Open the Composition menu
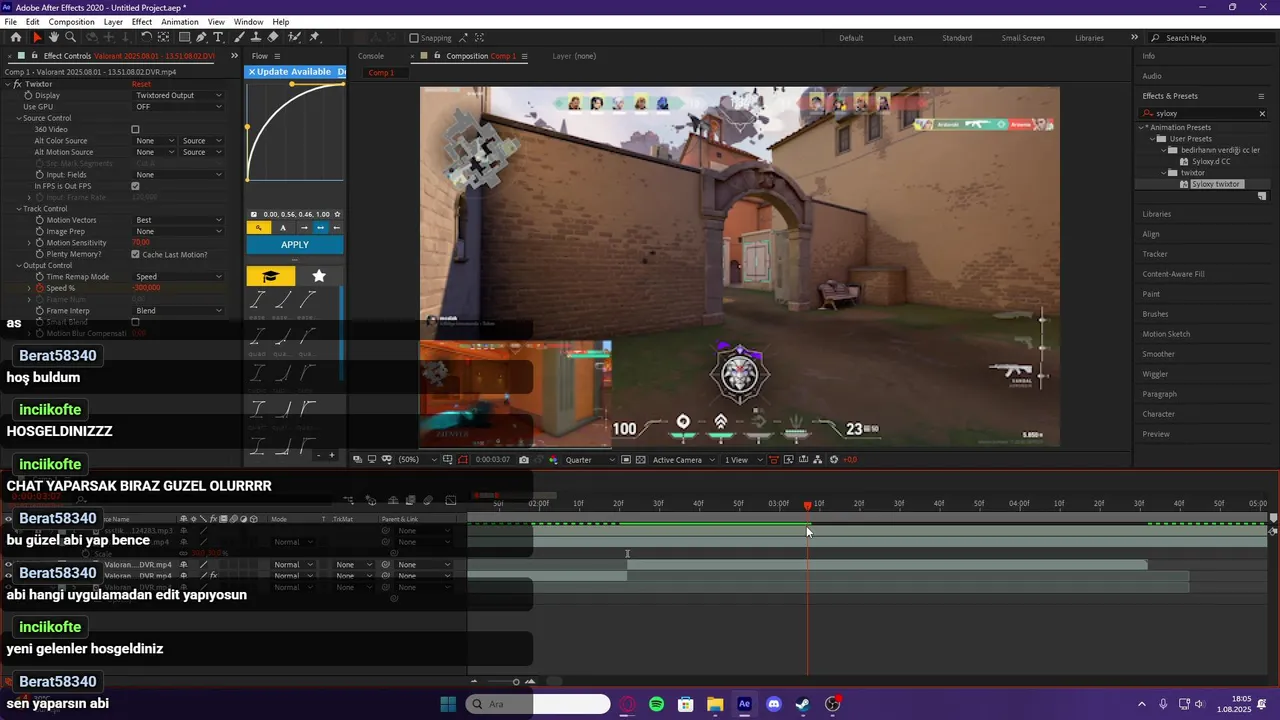 [x=71, y=22]
